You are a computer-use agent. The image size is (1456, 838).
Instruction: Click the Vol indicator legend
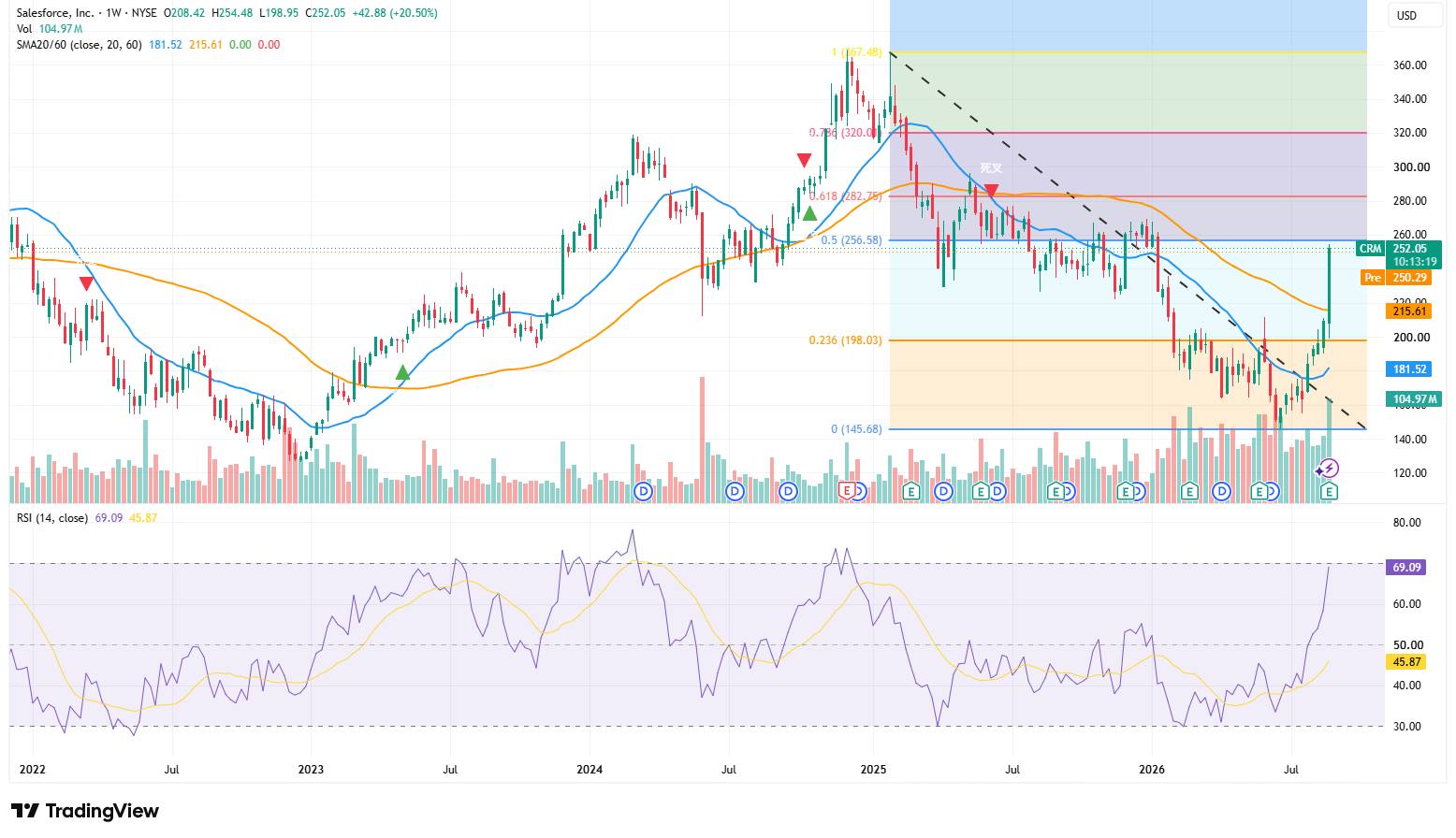[24, 29]
